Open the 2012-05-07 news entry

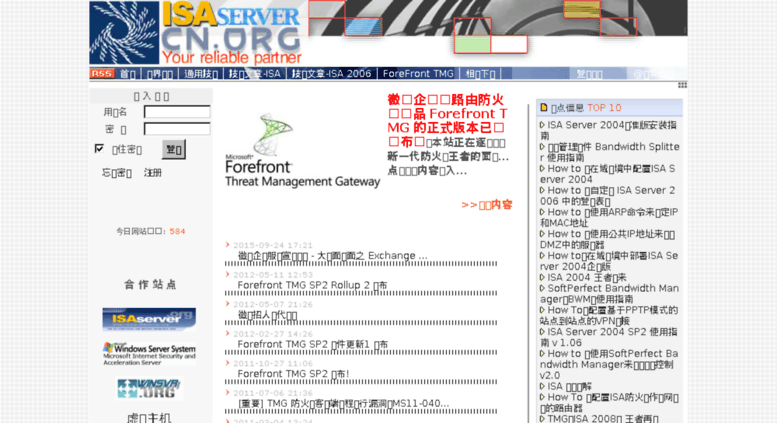(267, 315)
